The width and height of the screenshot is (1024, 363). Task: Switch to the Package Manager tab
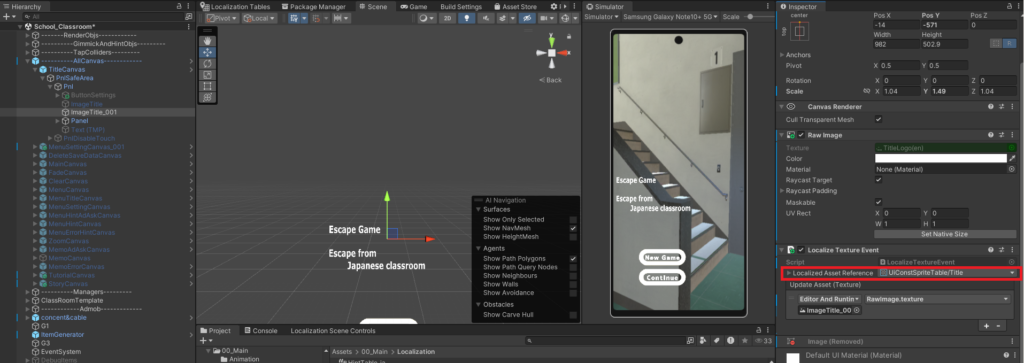[x=313, y=7]
